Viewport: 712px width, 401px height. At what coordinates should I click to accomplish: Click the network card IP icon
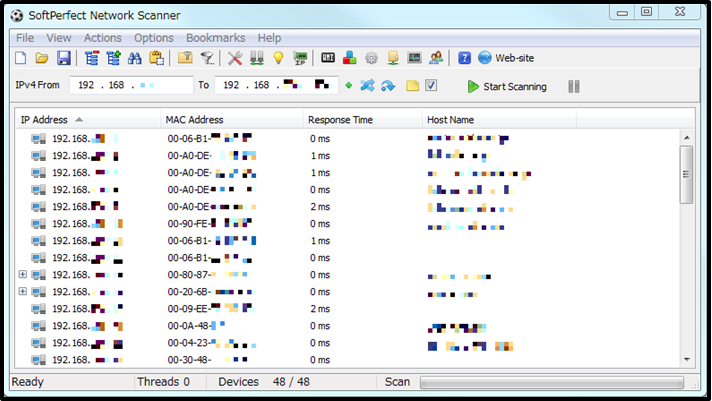click(300, 58)
